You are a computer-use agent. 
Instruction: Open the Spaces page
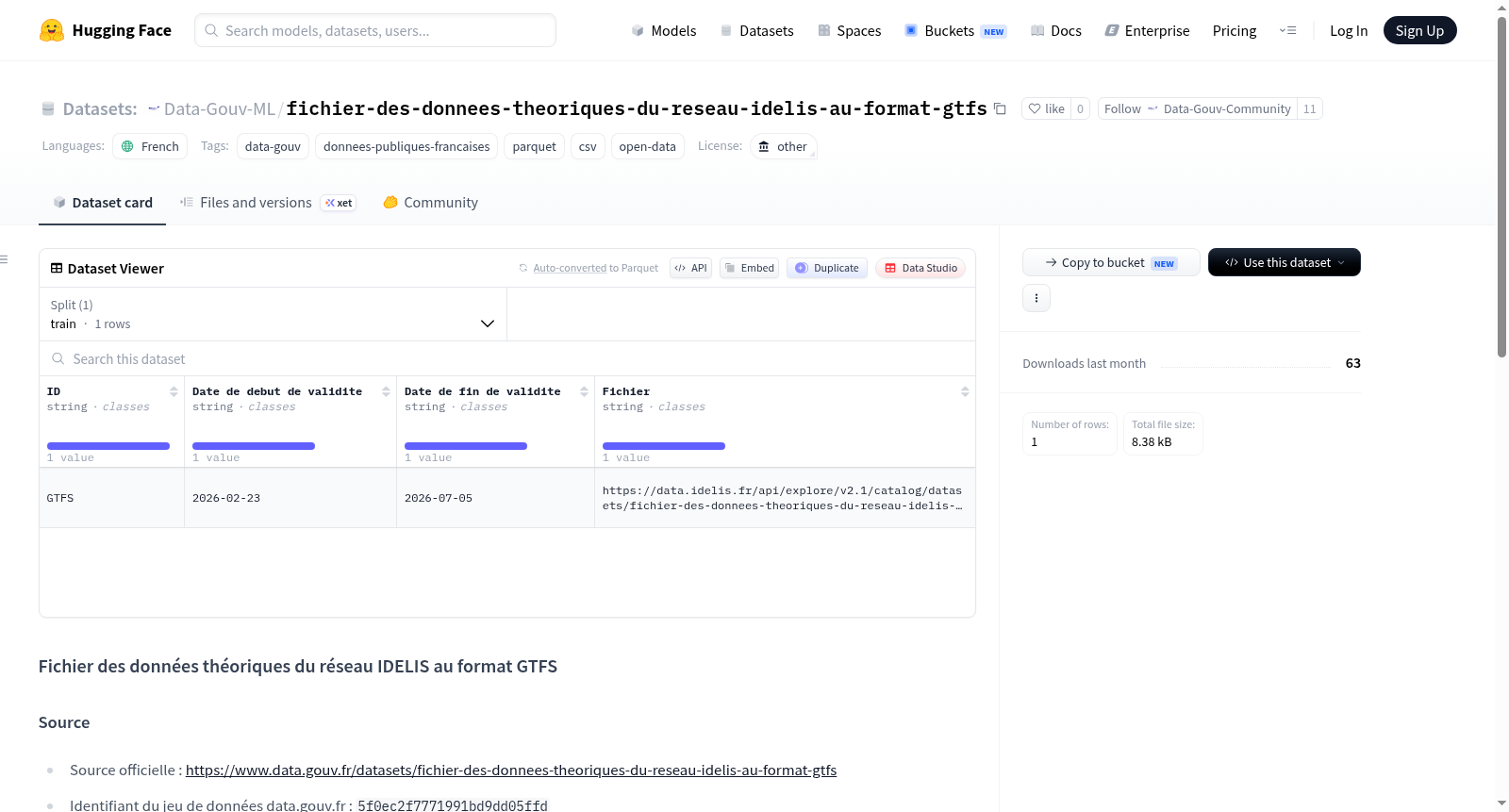tap(849, 30)
